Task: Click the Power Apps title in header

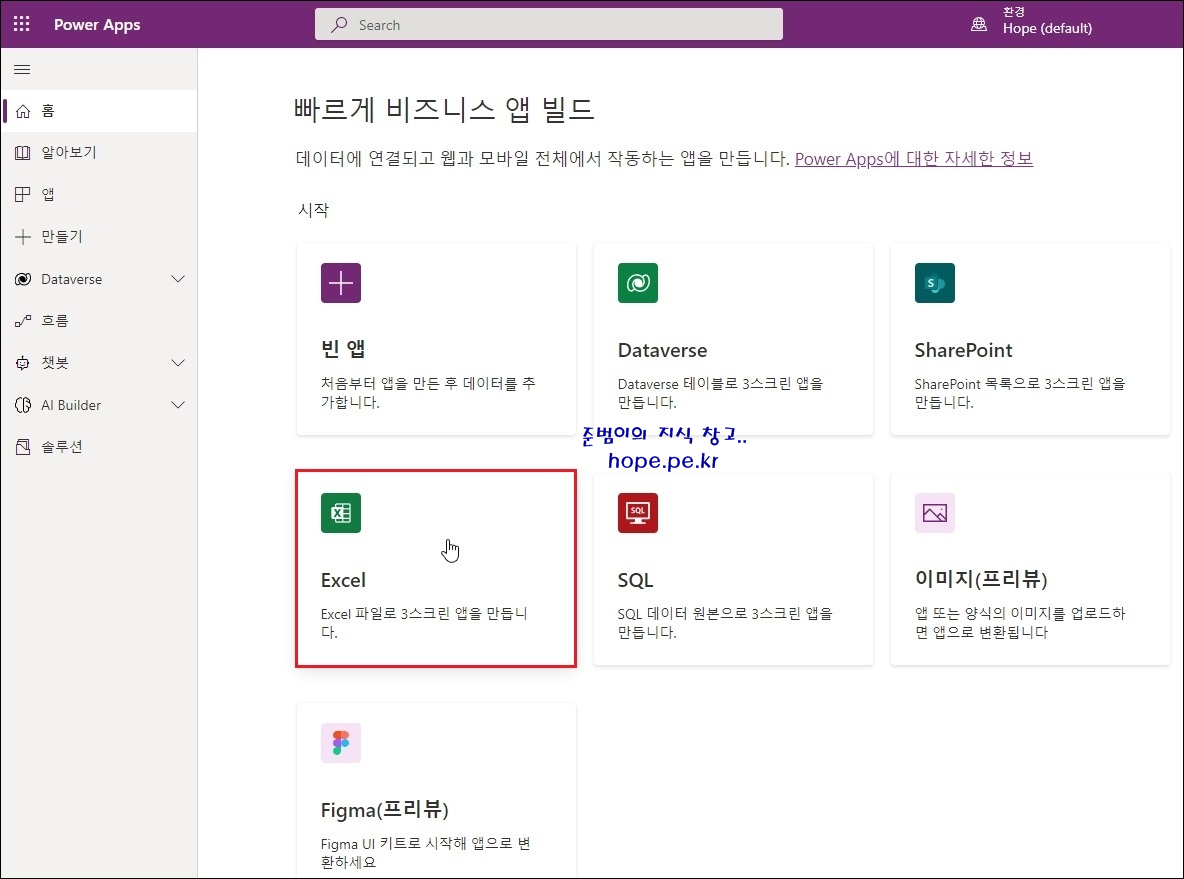Action: [x=97, y=24]
